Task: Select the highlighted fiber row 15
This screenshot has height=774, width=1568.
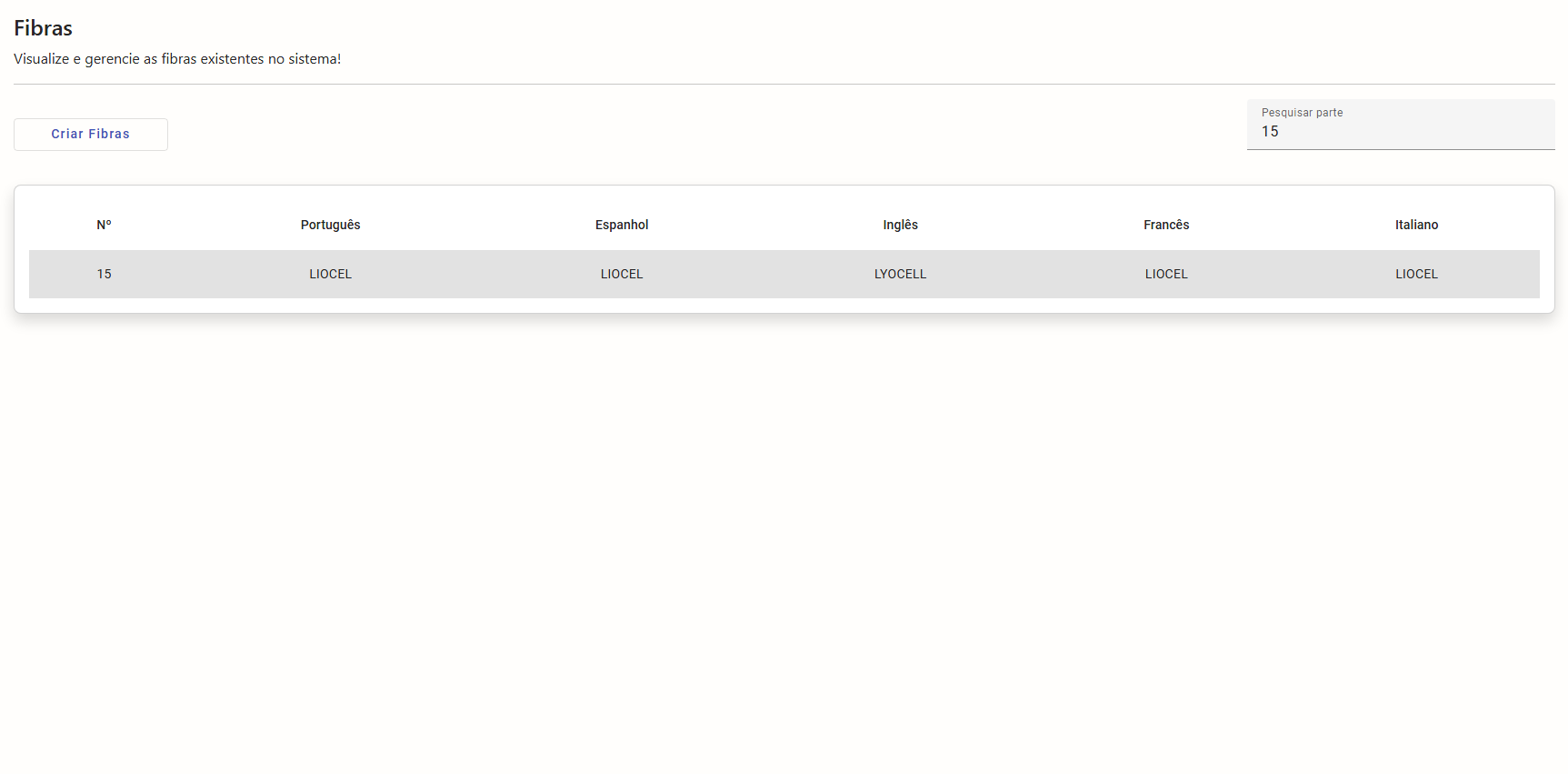Action: [x=764, y=274]
